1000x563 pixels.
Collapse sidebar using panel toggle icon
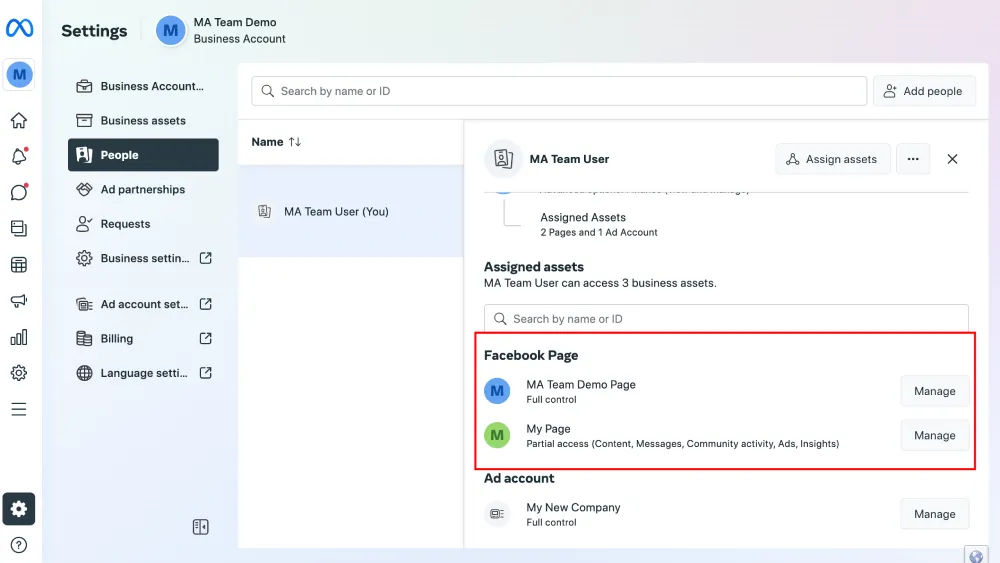[x=201, y=527]
